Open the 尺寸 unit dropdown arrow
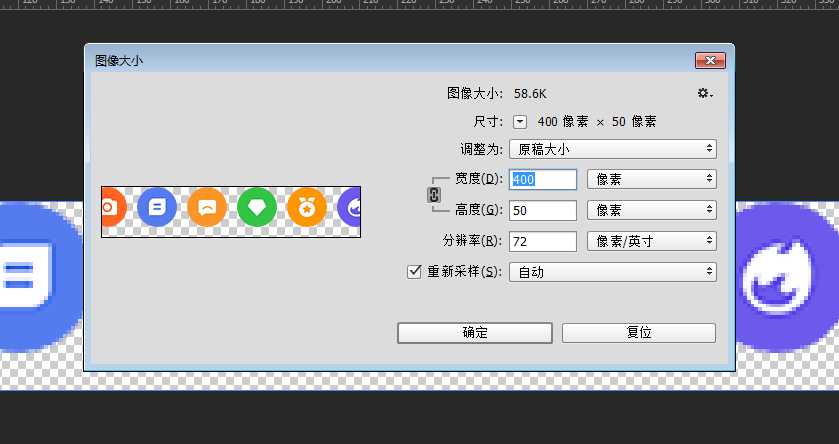The image size is (839, 444). click(x=520, y=121)
